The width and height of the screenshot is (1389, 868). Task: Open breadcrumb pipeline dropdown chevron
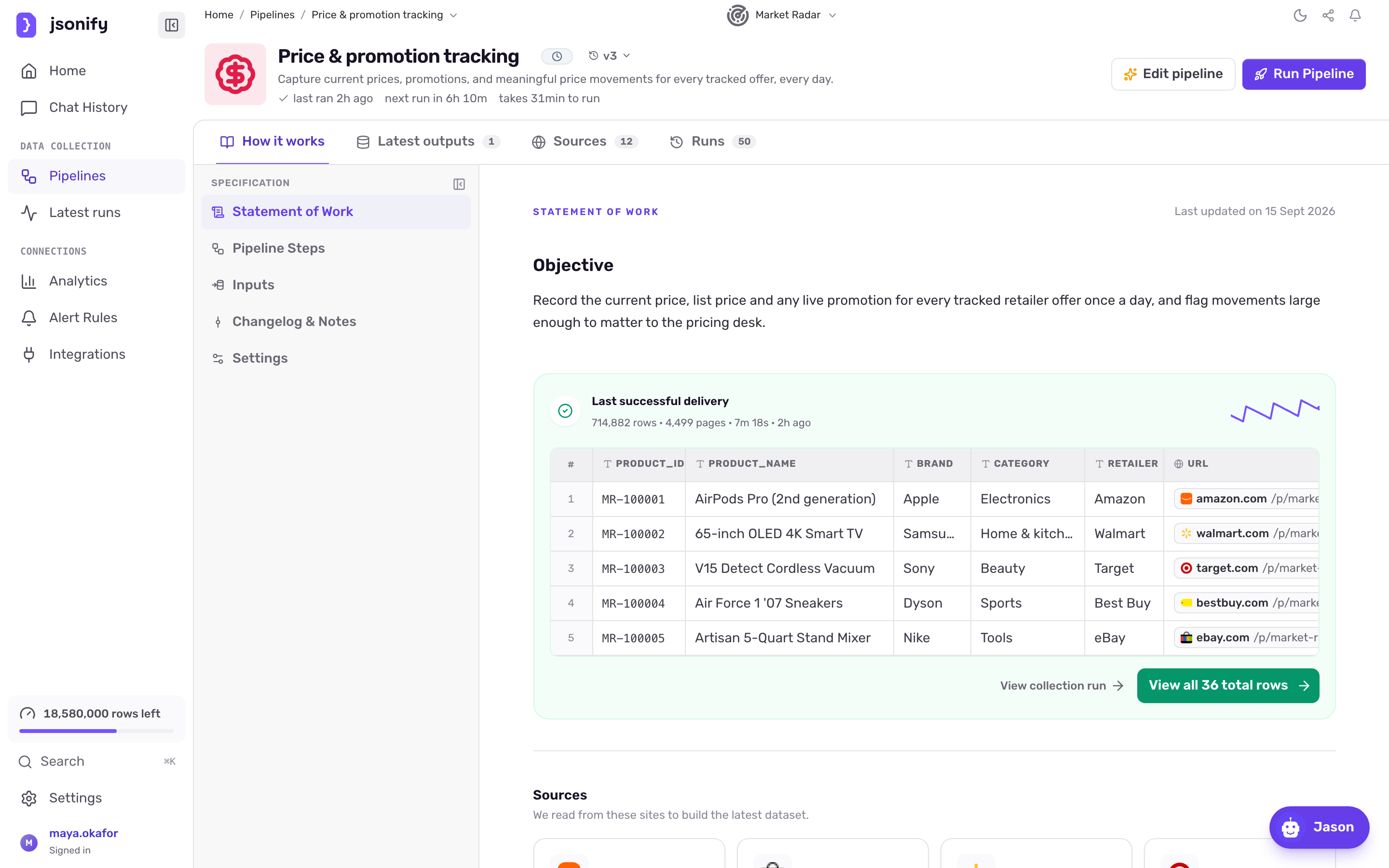pyautogui.click(x=453, y=15)
